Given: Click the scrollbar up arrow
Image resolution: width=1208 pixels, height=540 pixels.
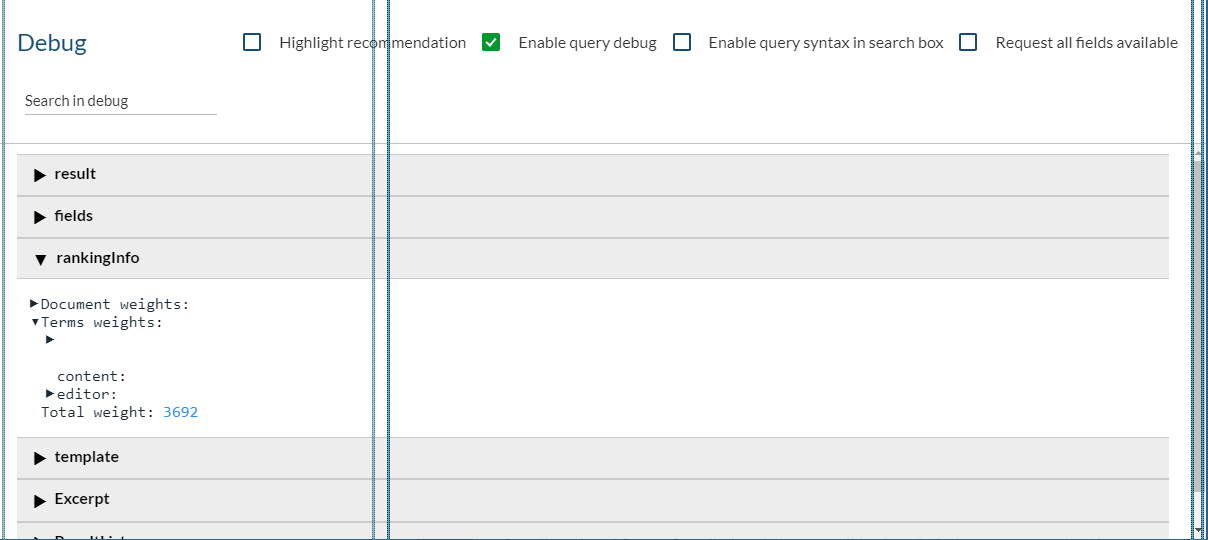Looking at the screenshot, I should (x=1199, y=154).
